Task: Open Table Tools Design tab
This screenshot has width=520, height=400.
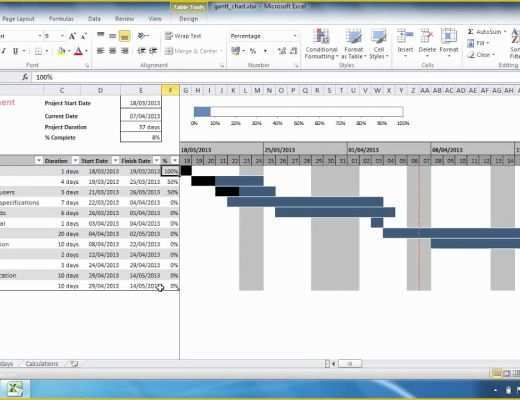Action: pos(189,19)
